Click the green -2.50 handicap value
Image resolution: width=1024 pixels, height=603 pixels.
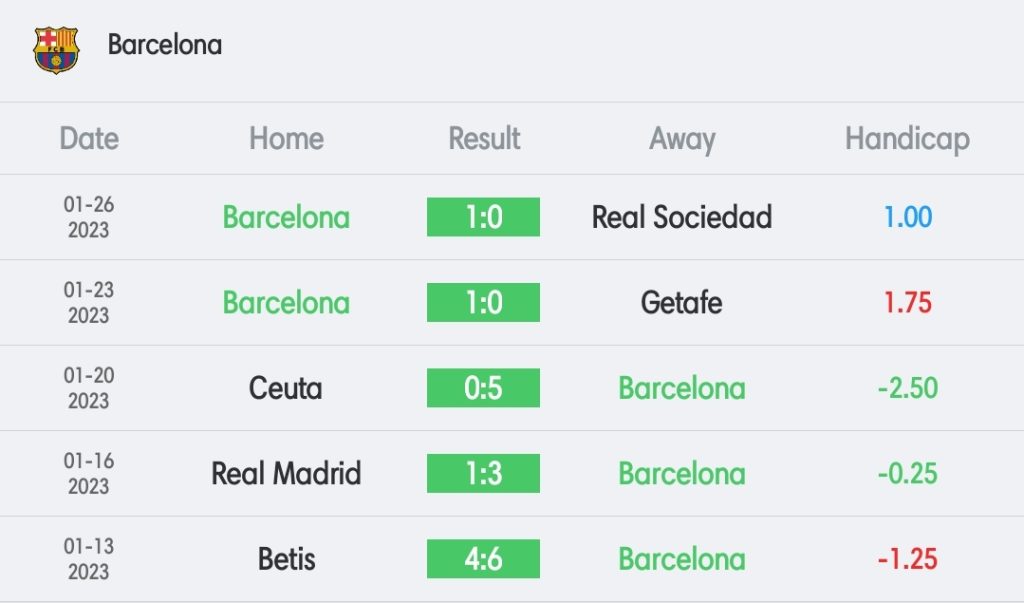click(x=908, y=389)
